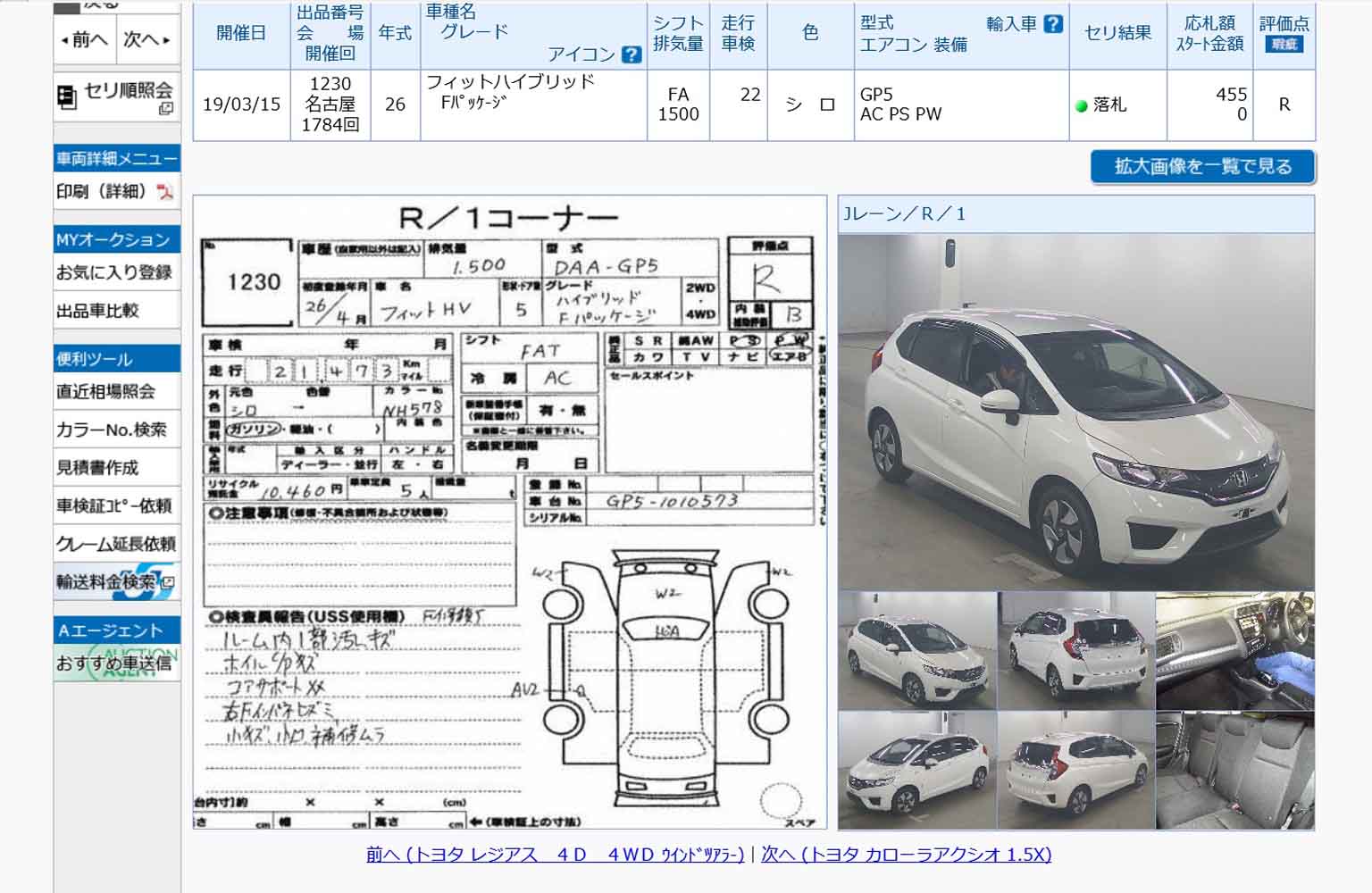Image resolution: width=1372 pixels, height=893 pixels.
Task: Click the MYオークション section header
Action: coord(117,239)
